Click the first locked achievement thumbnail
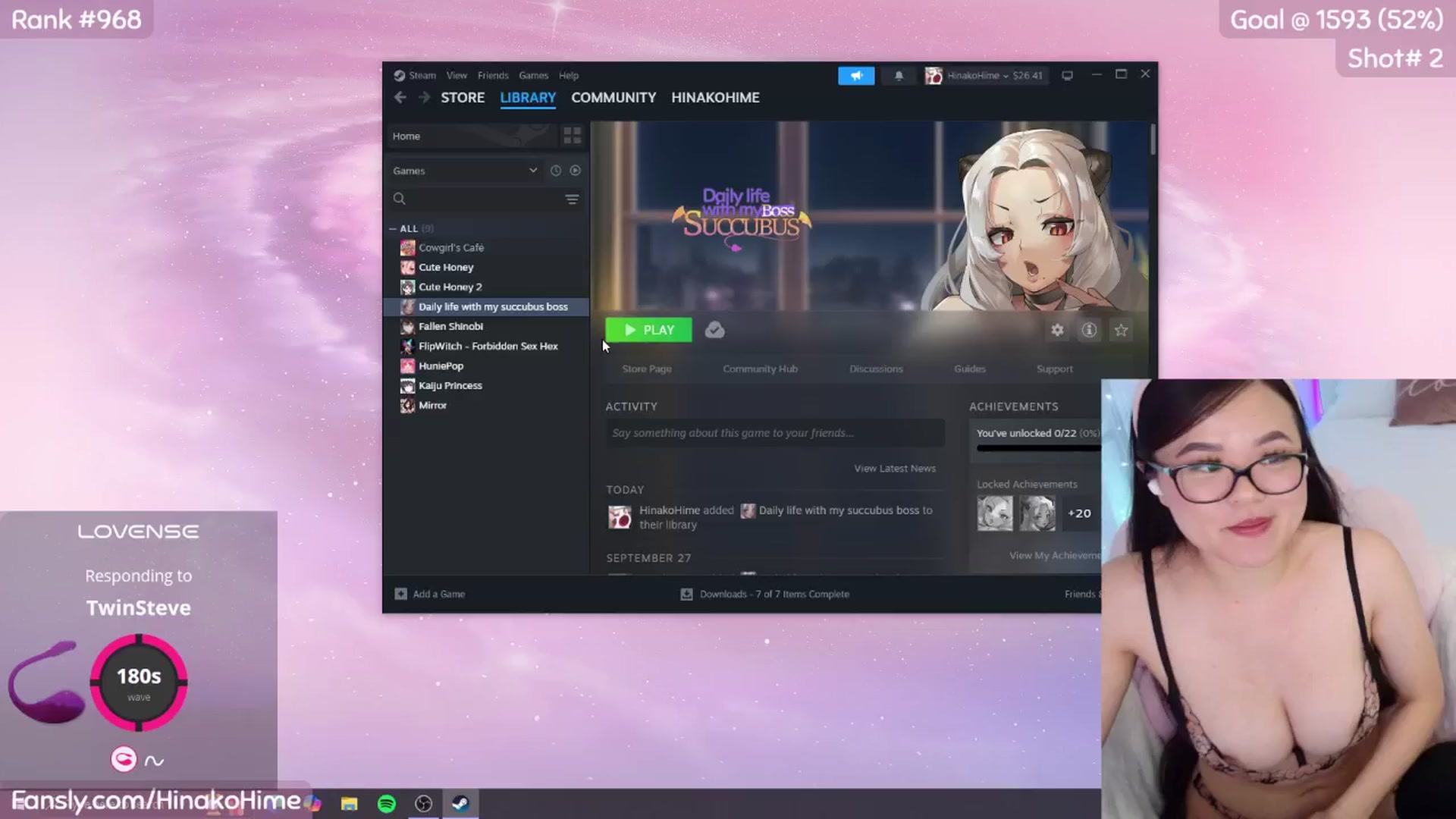Viewport: 1456px width, 819px height. click(994, 513)
